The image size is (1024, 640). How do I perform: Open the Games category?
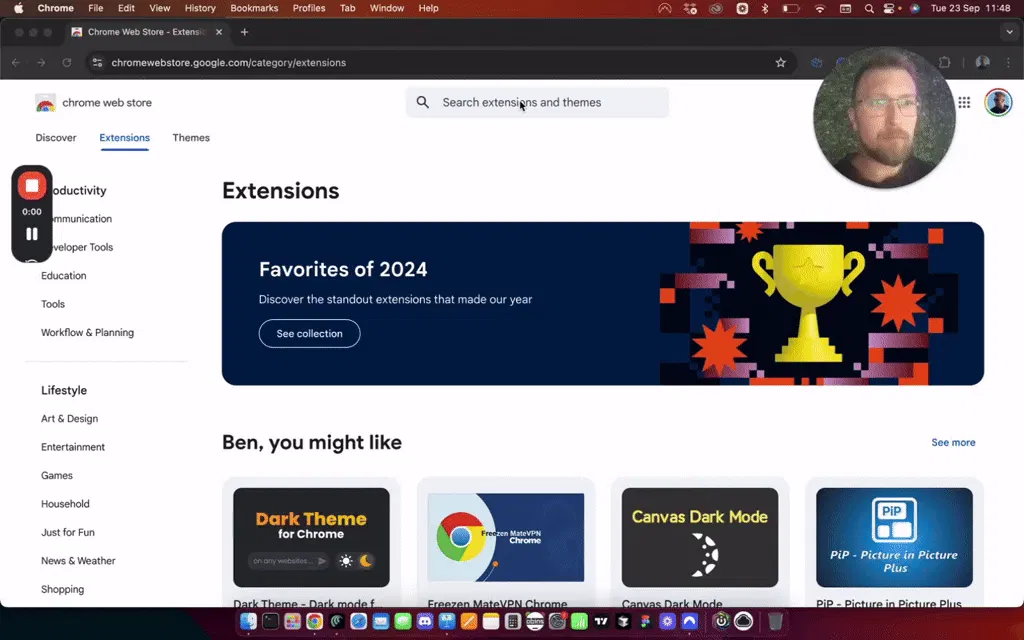57,475
